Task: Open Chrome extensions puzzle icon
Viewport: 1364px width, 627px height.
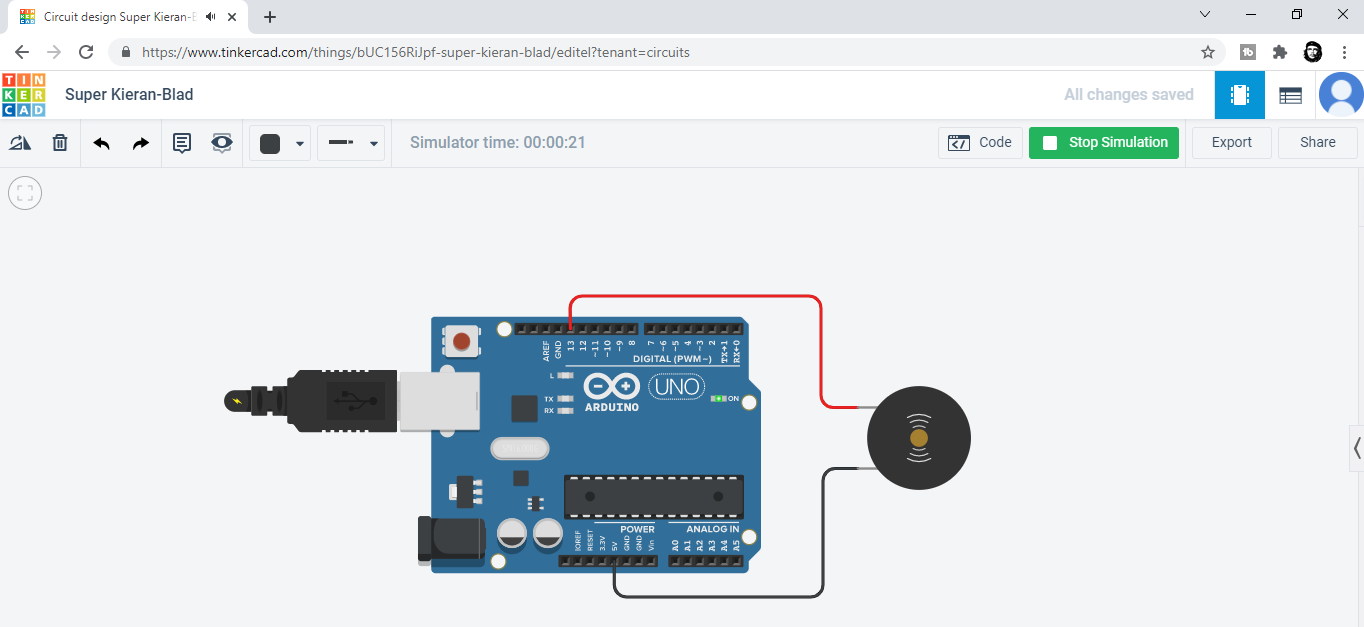Action: 1280,52
